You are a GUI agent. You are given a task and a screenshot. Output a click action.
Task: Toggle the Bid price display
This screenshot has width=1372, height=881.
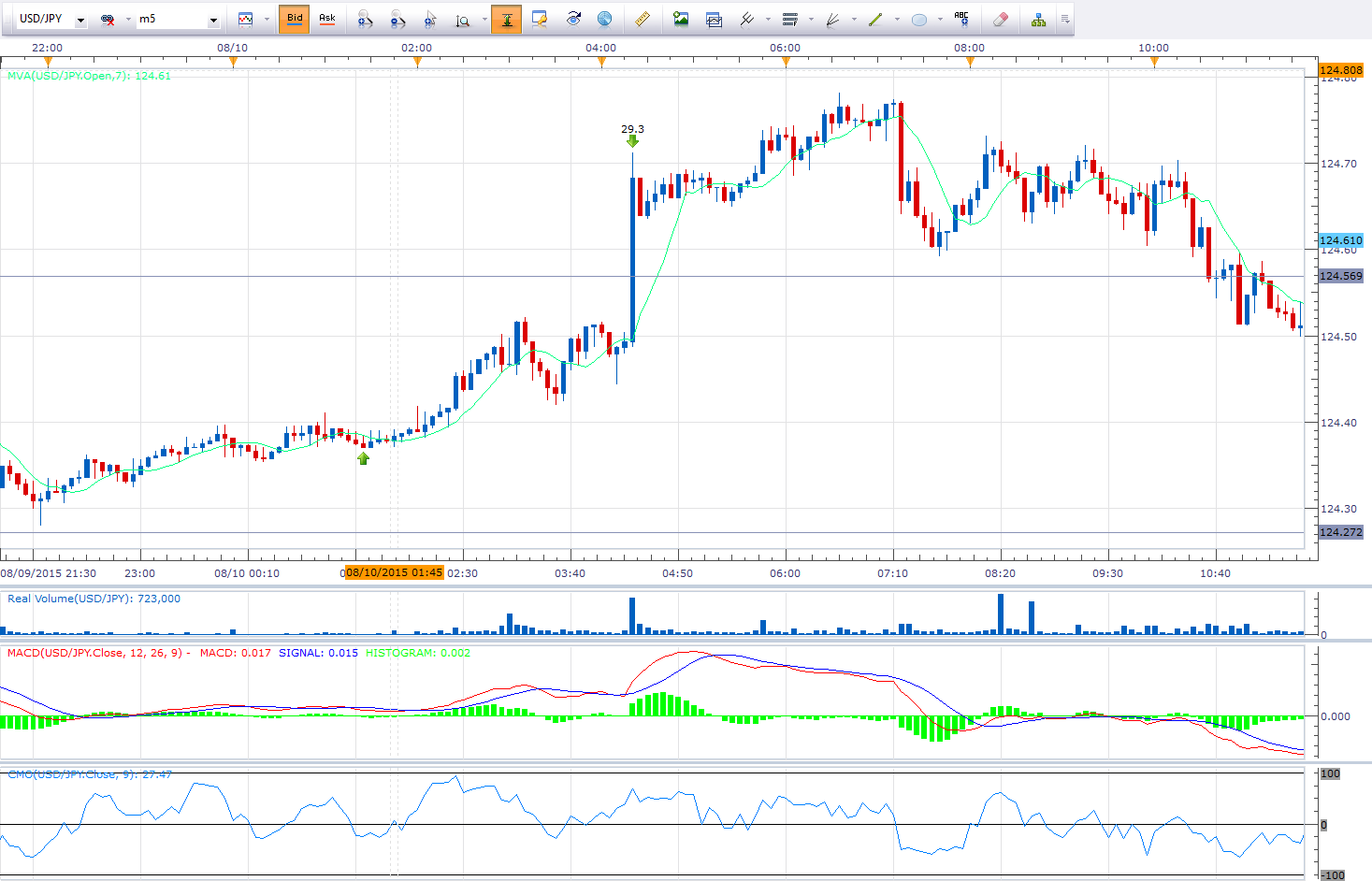click(x=295, y=19)
